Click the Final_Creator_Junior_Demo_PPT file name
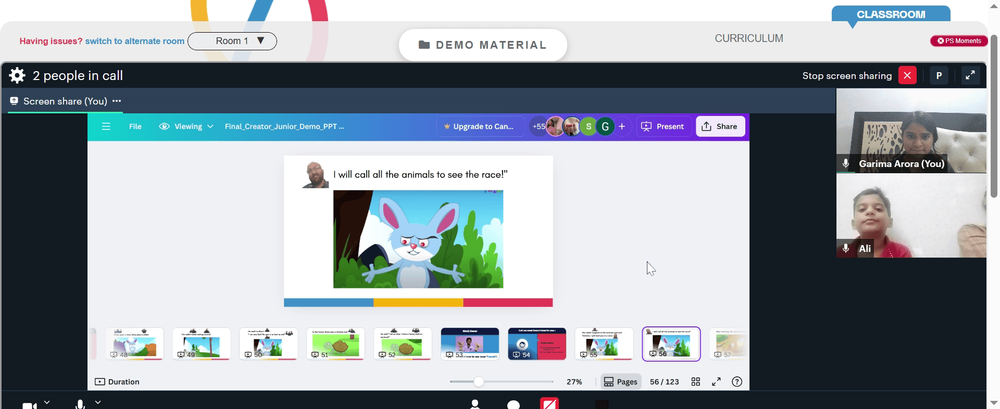The width and height of the screenshot is (1000, 409). click(284, 126)
